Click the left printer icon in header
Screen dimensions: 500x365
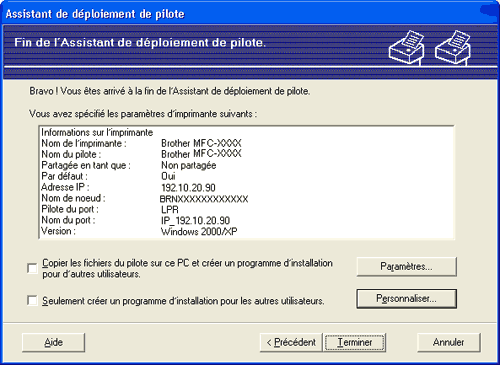(407, 47)
